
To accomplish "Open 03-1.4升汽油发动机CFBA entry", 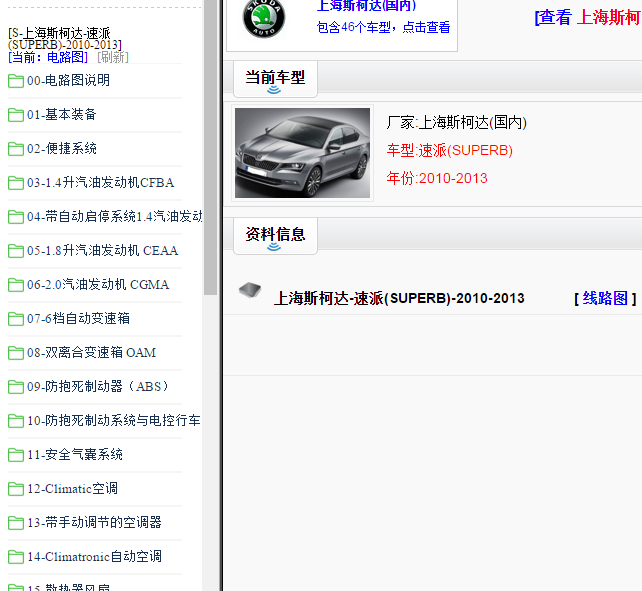I will [x=101, y=182].
